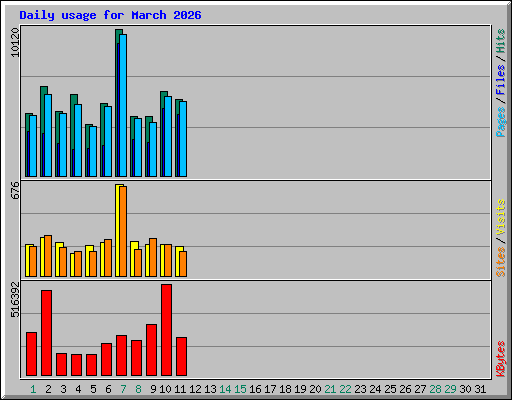This screenshot has width=512, height=400.
Task: Click green day label 15 on x-axis
Action: tap(240, 389)
